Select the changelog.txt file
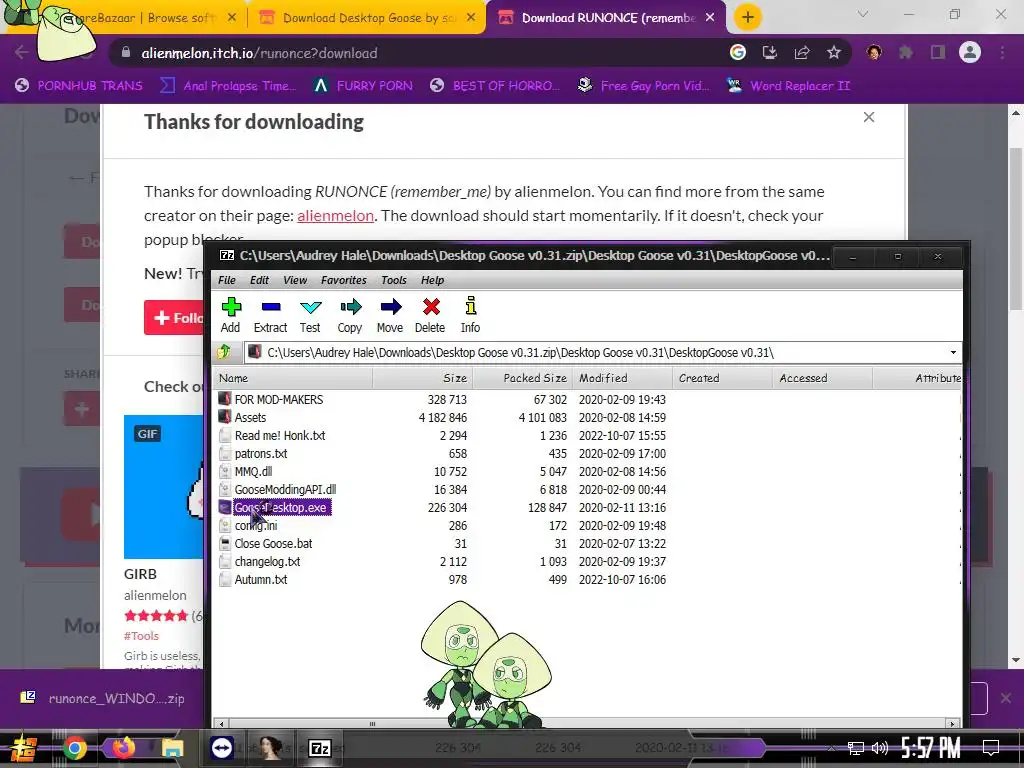Screen dimensions: 1024x768 [x=267, y=562]
